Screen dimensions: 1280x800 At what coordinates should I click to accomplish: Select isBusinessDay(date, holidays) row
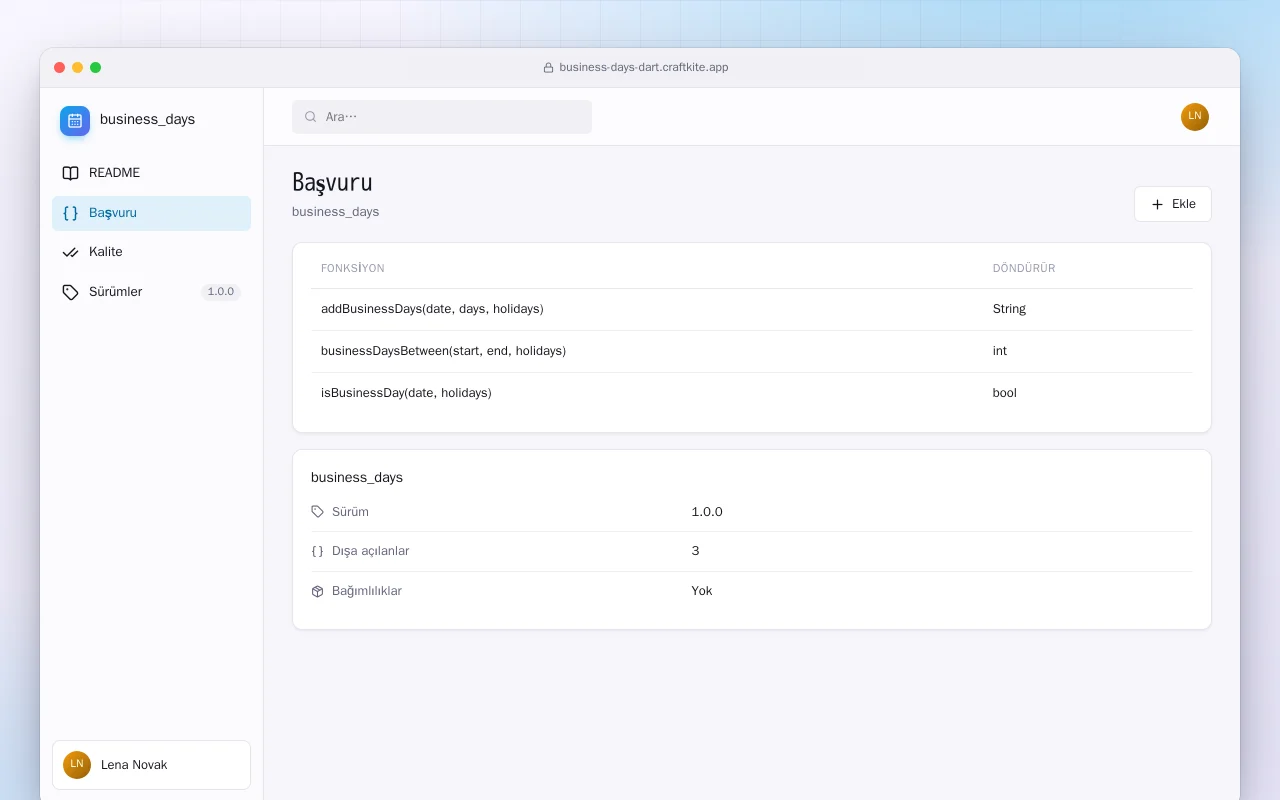pyautogui.click(x=751, y=393)
